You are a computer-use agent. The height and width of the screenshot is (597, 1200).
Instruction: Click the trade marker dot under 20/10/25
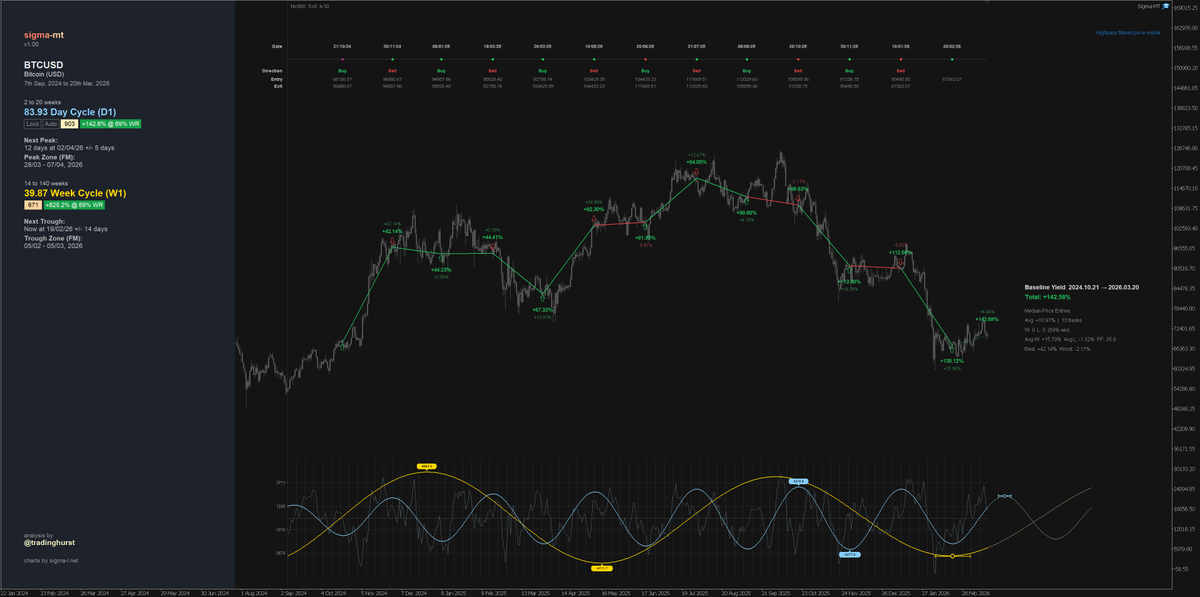[x=798, y=59]
